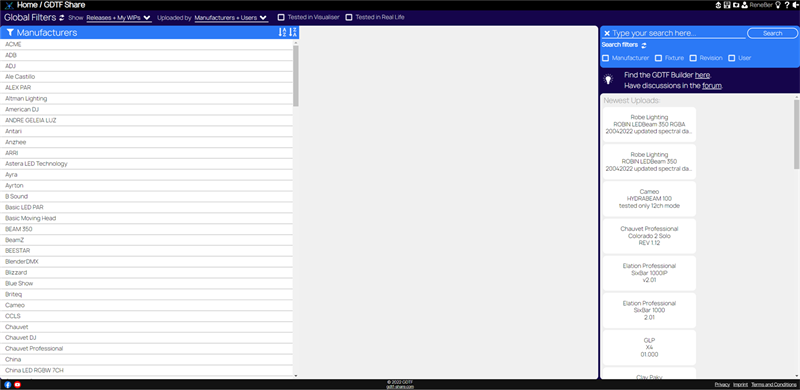Open the Manufacturers + Users dropdown
800x390 pixels.
tap(231, 18)
